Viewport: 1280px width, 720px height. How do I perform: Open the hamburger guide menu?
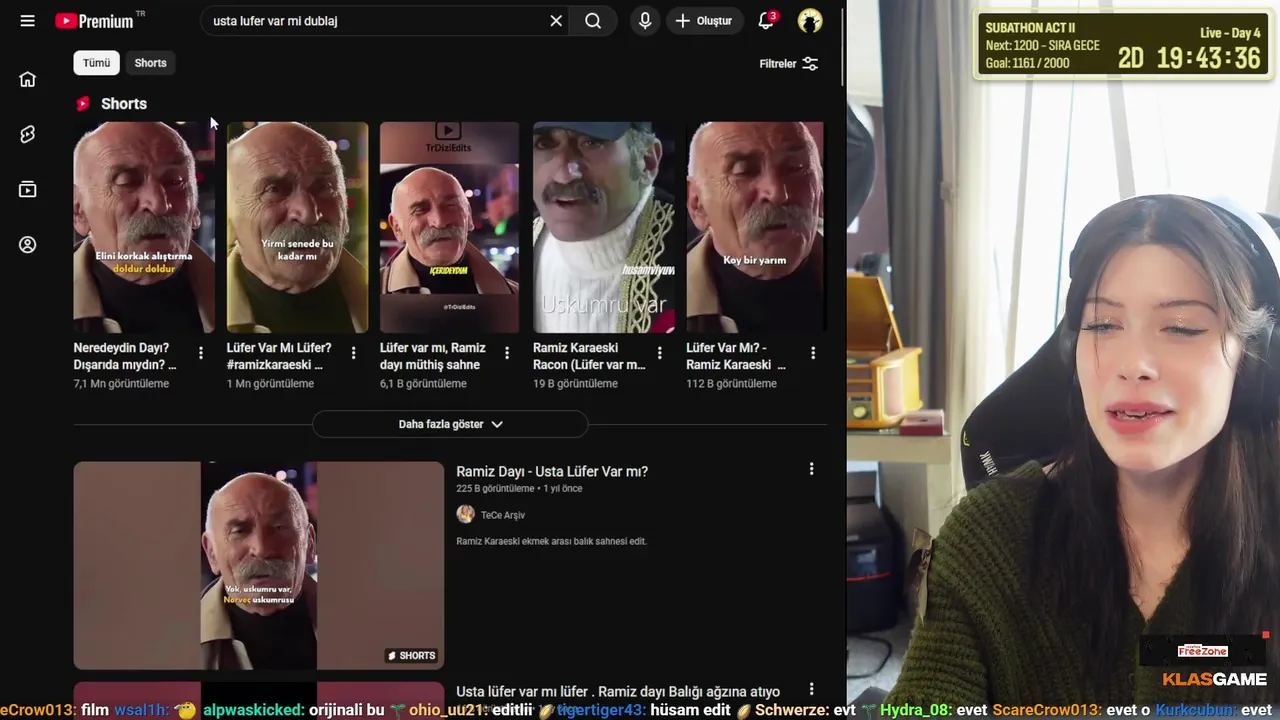tap(27, 21)
